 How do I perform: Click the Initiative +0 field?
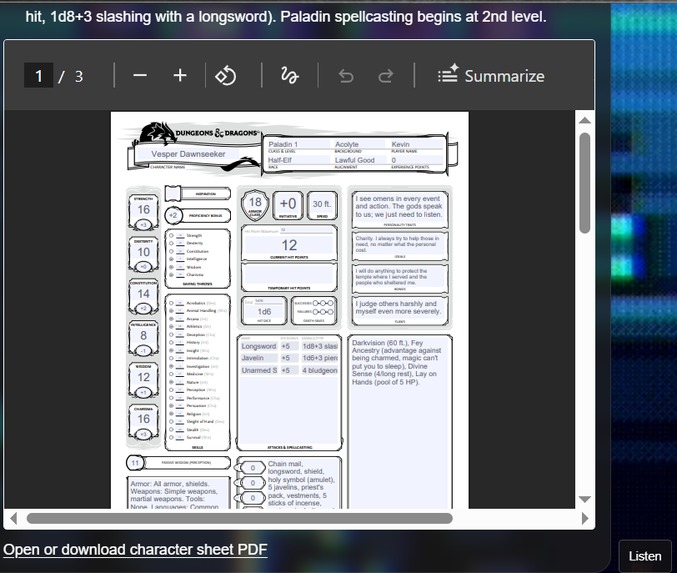(288, 204)
